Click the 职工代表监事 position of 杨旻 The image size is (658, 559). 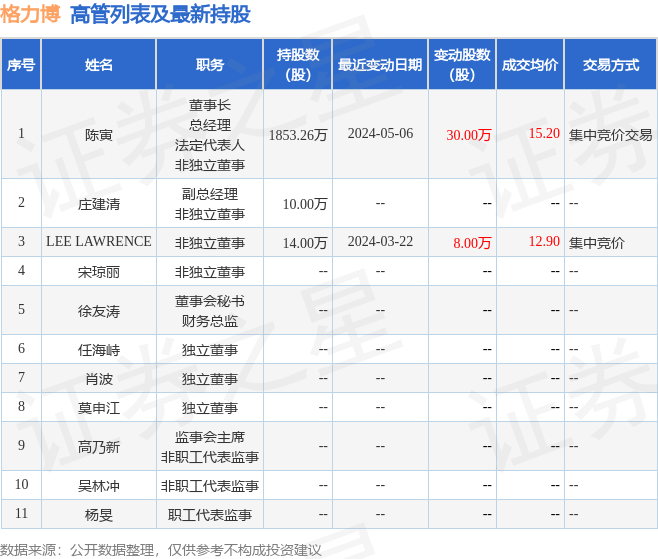(209, 515)
